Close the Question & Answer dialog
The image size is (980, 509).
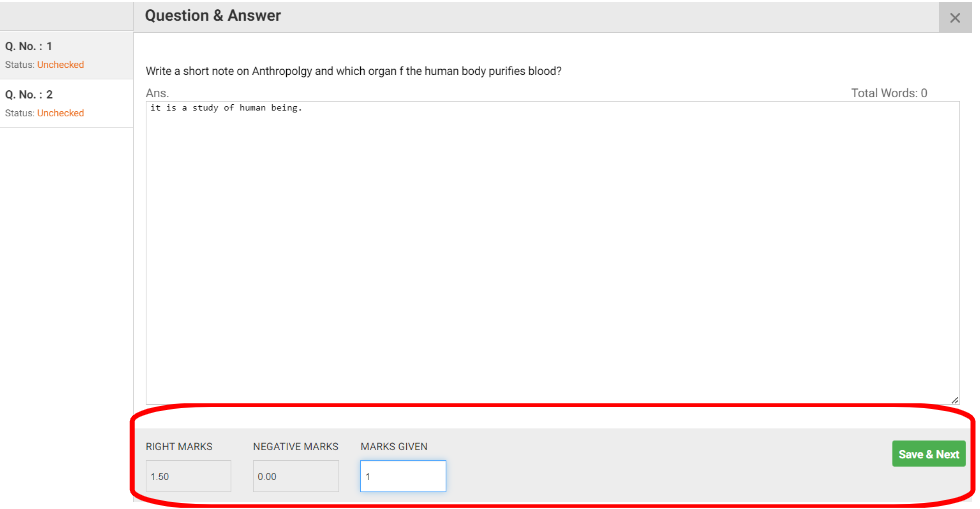[954, 18]
